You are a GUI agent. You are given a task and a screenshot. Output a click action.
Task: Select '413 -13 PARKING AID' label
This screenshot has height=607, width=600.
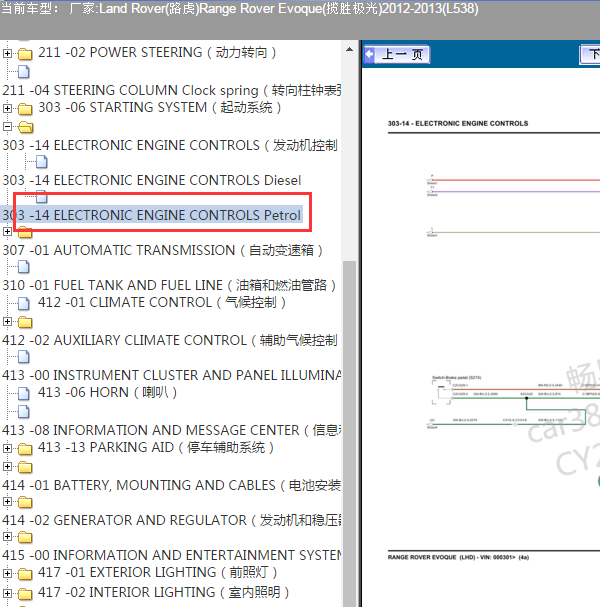point(156,447)
